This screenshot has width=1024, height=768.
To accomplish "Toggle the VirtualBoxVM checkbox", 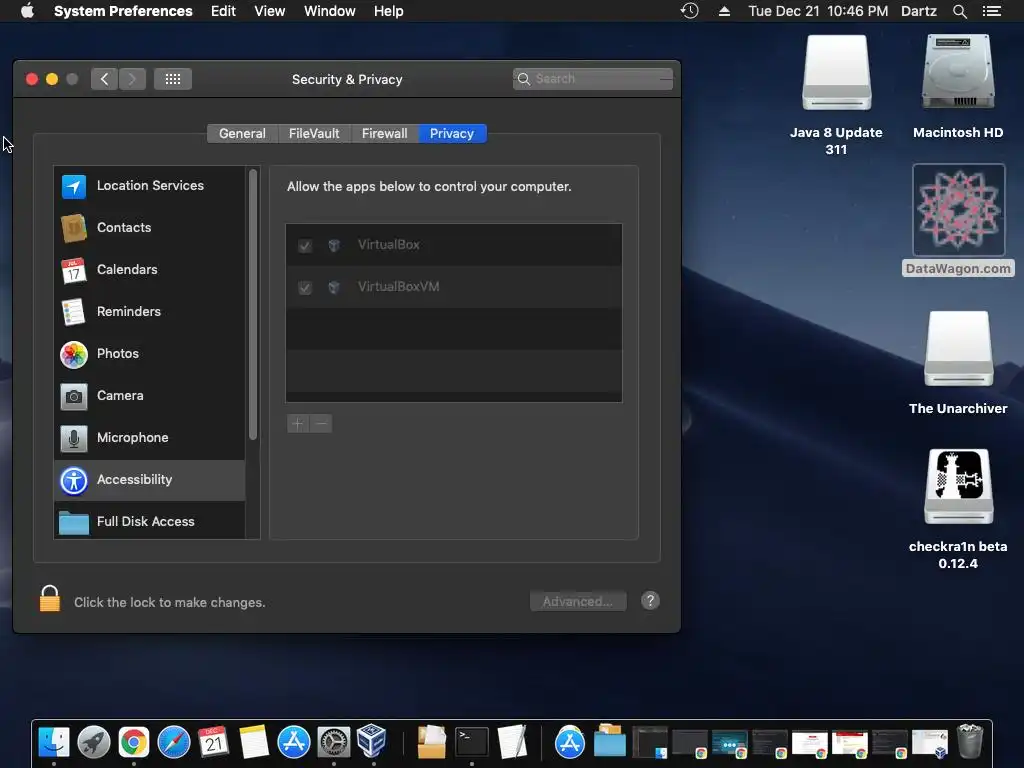I will (304, 287).
